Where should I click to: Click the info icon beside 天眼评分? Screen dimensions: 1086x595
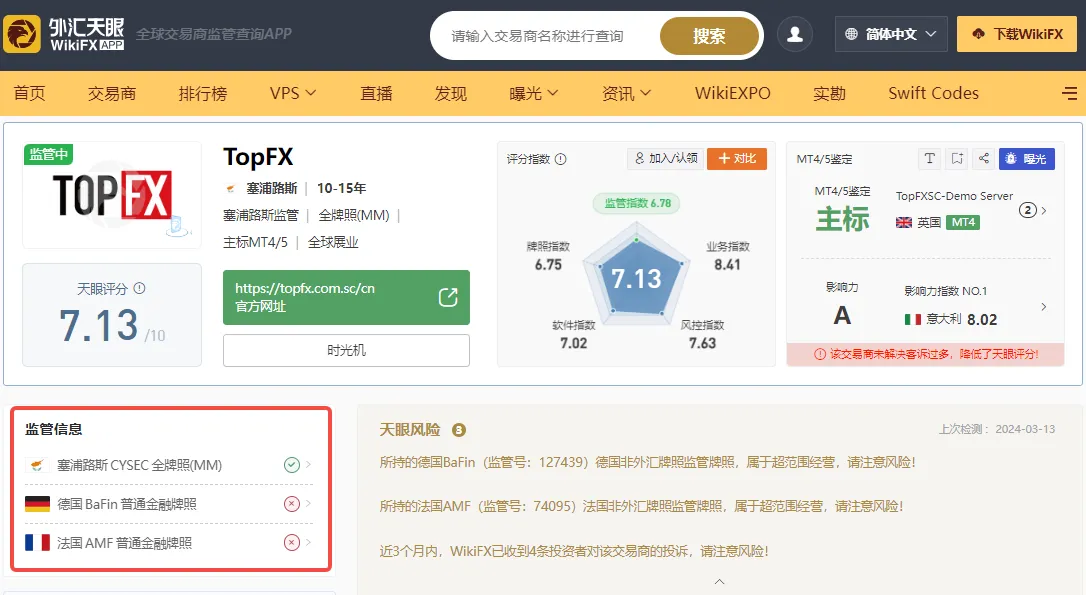pos(139,288)
